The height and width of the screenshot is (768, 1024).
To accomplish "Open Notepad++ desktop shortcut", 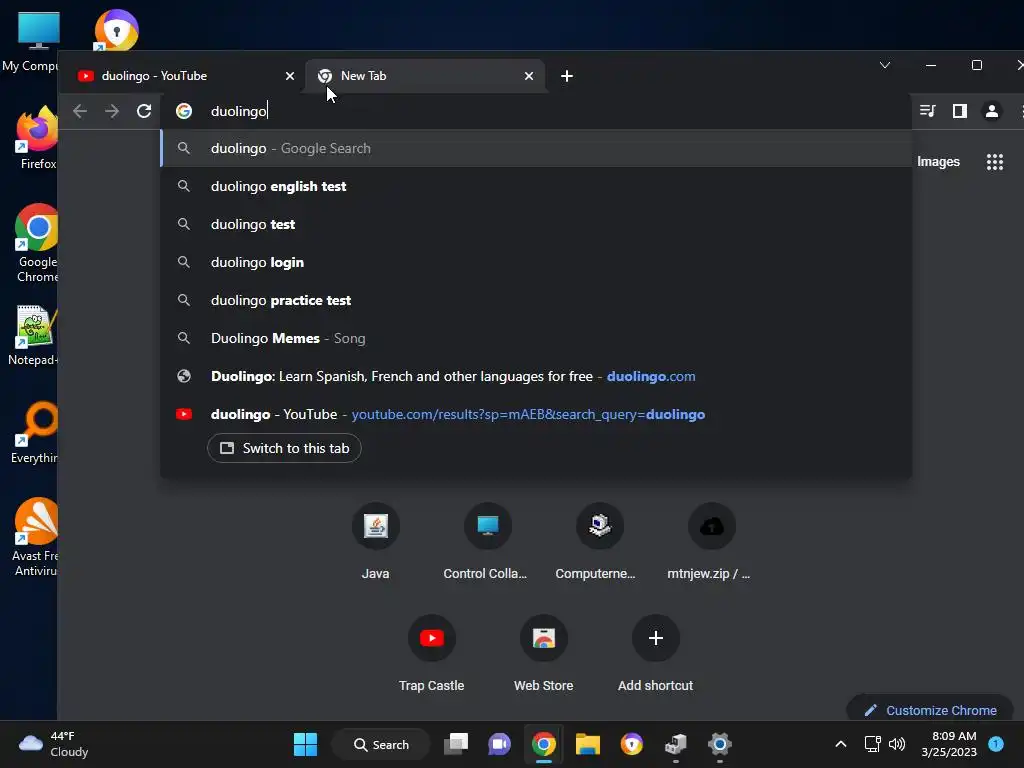I will point(33,334).
